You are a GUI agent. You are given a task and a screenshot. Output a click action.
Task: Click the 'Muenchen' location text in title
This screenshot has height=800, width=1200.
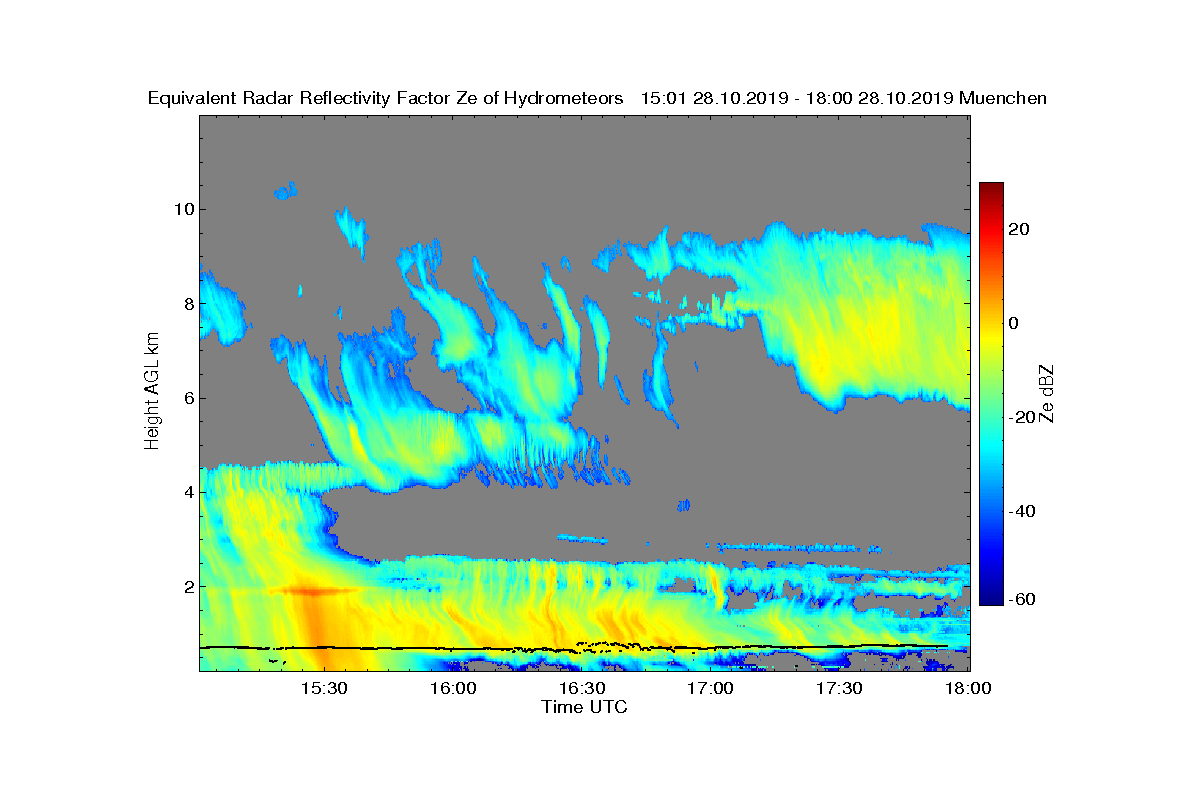[x=1002, y=98]
